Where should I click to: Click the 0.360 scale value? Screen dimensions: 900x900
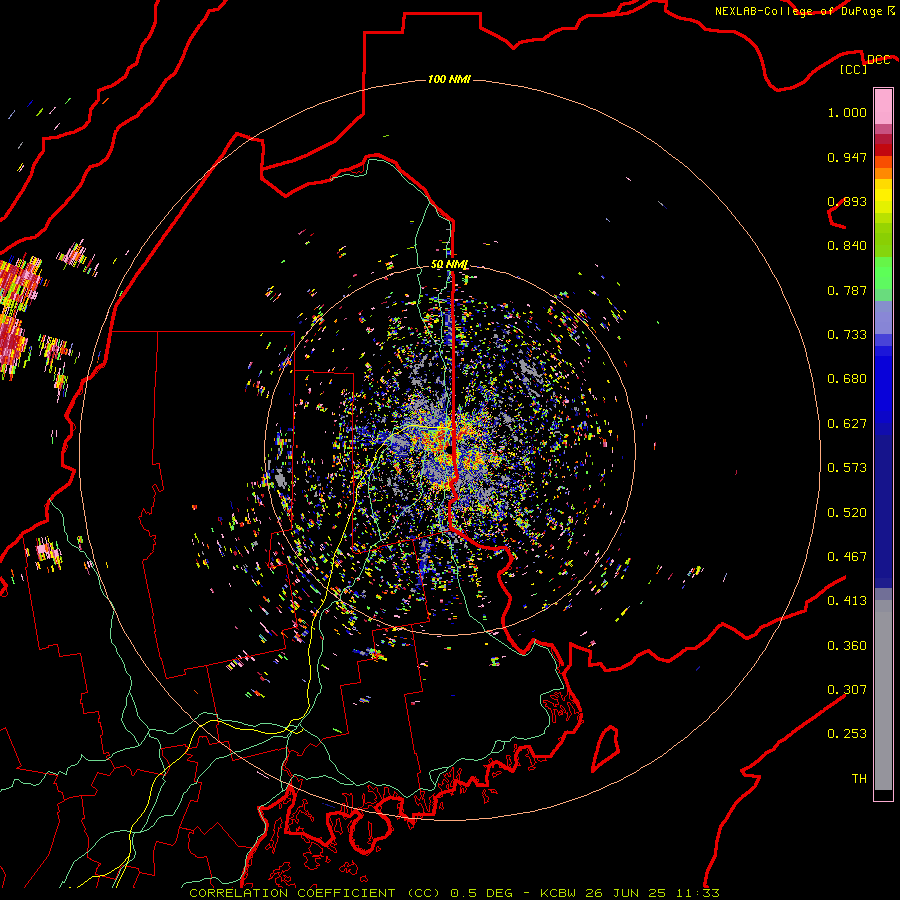coord(847,646)
